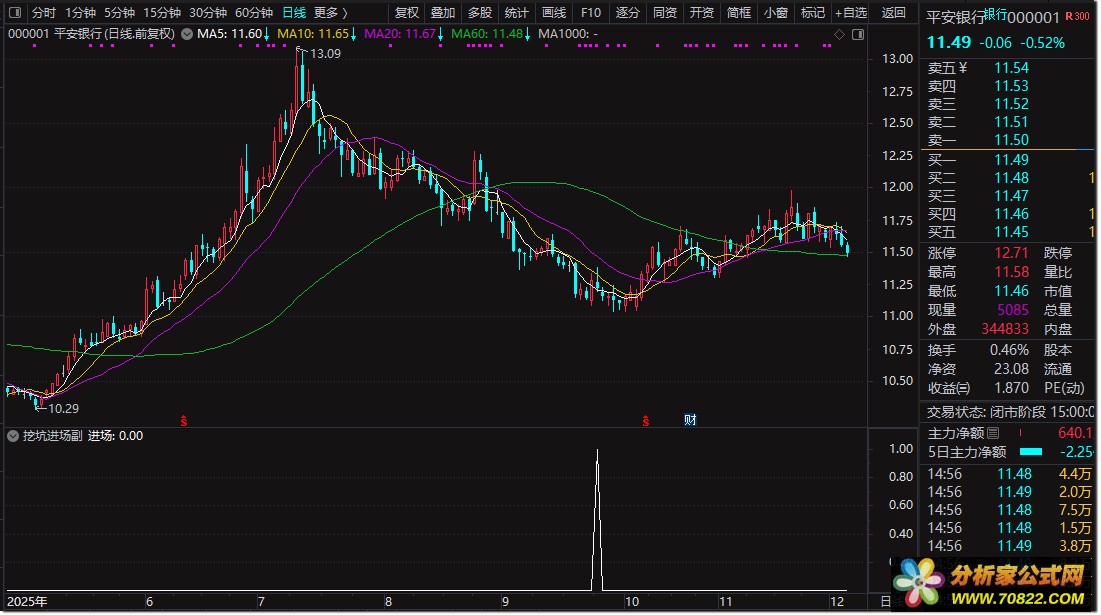Image resolution: width=1101 pixels, height=615 pixels.
Task: Click the 财 financial marker on the chart
Action: (x=690, y=420)
